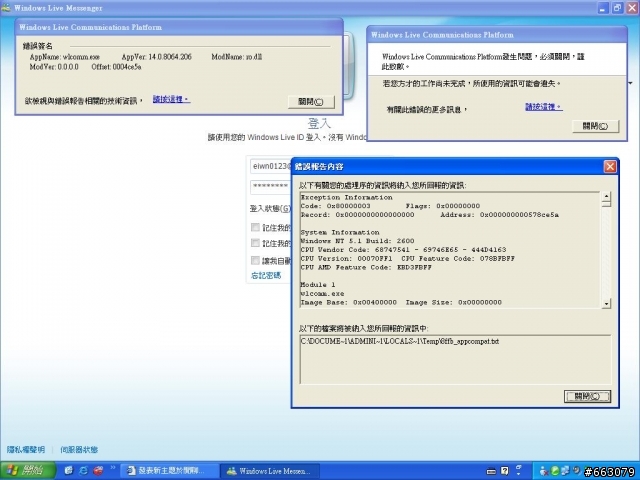Screen dimensions: 640x480
Task: Click 'Module 1' text line
Action: 318,284
